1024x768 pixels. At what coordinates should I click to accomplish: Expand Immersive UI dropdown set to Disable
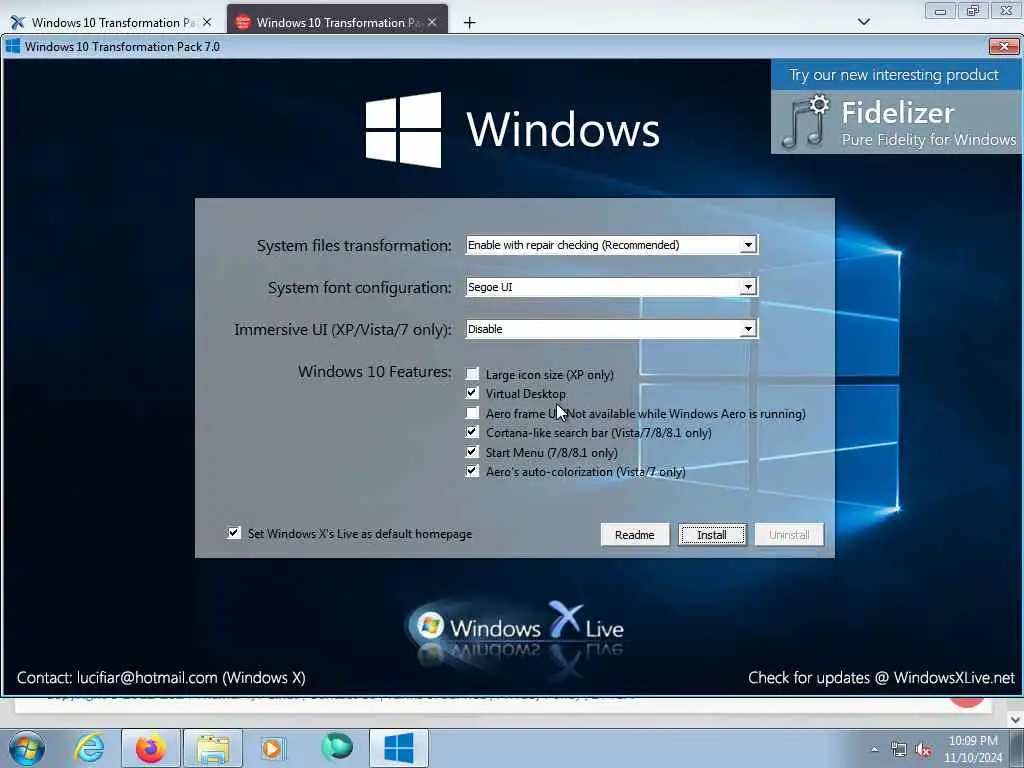tap(748, 329)
